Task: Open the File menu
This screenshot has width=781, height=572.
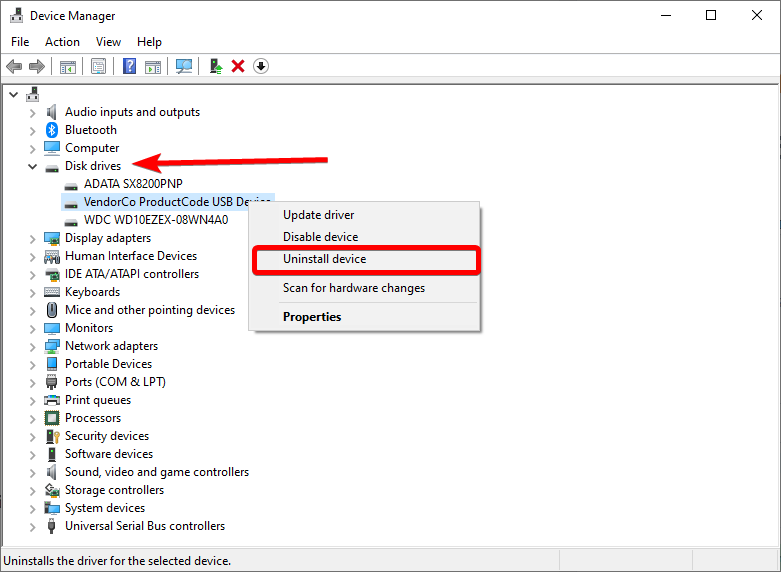Action: pyautogui.click(x=20, y=42)
